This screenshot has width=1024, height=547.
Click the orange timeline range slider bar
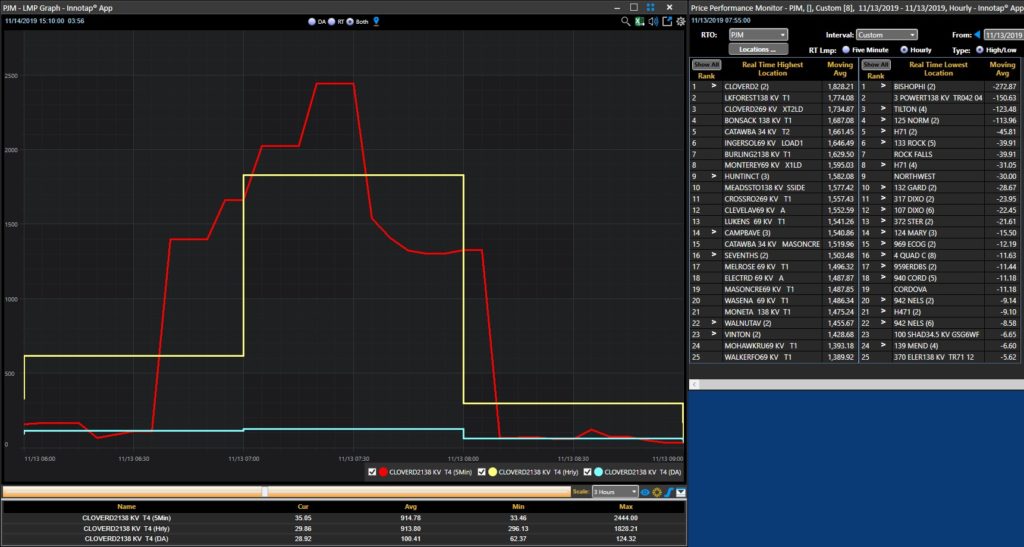[x=287, y=492]
